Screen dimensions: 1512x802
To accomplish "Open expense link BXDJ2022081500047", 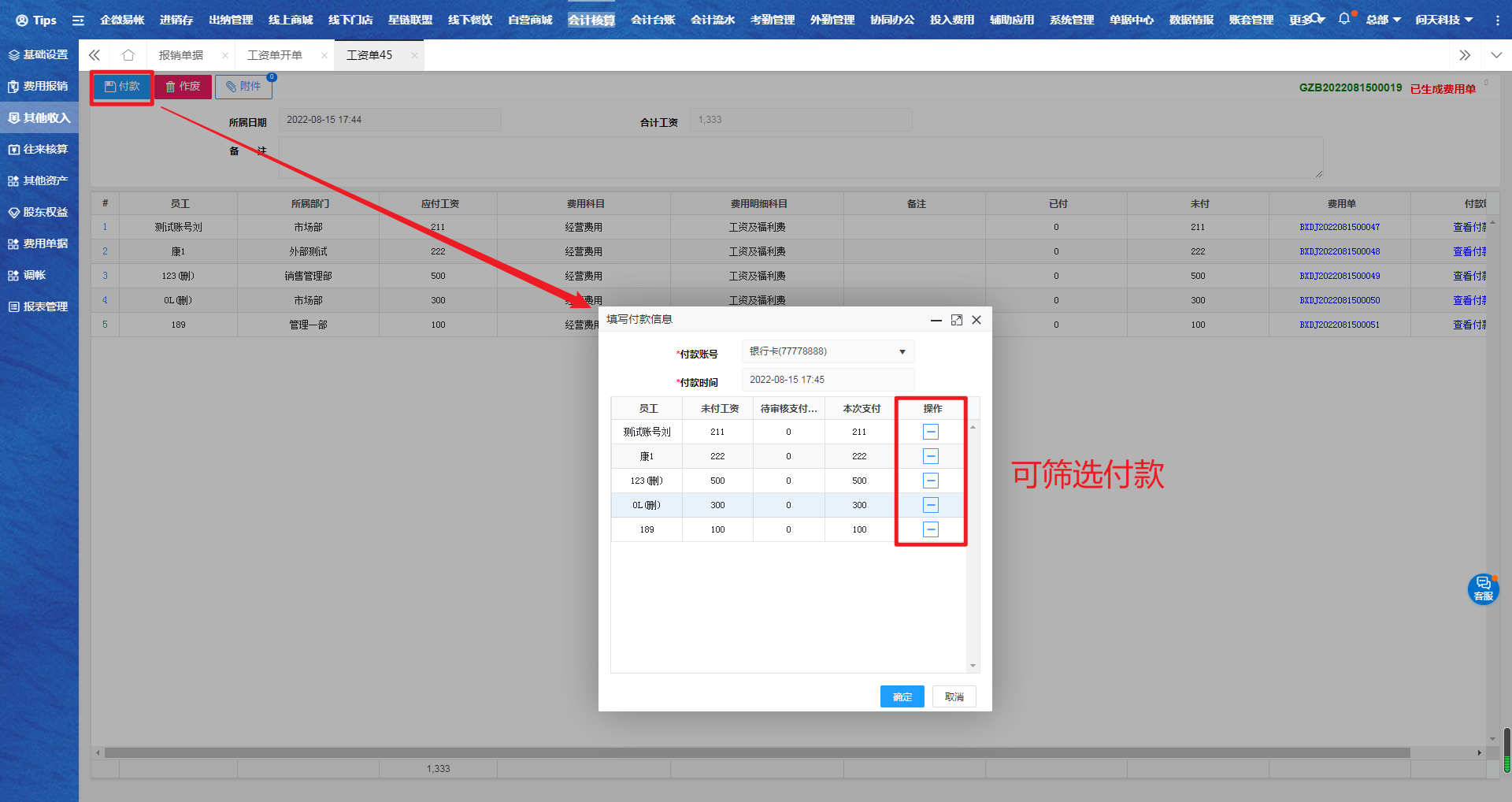I will tap(1339, 227).
